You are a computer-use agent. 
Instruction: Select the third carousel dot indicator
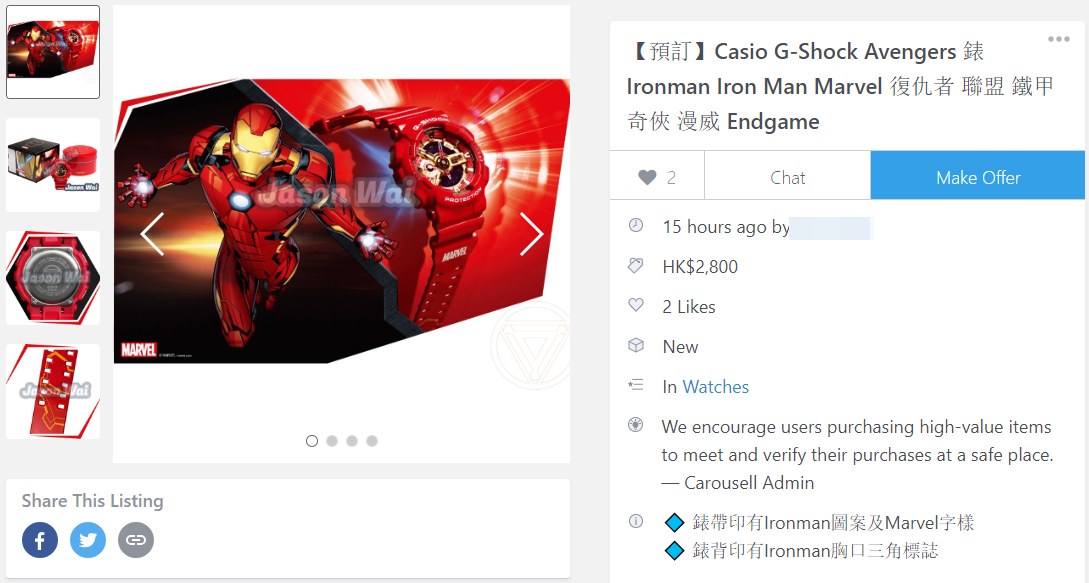tap(352, 441)
